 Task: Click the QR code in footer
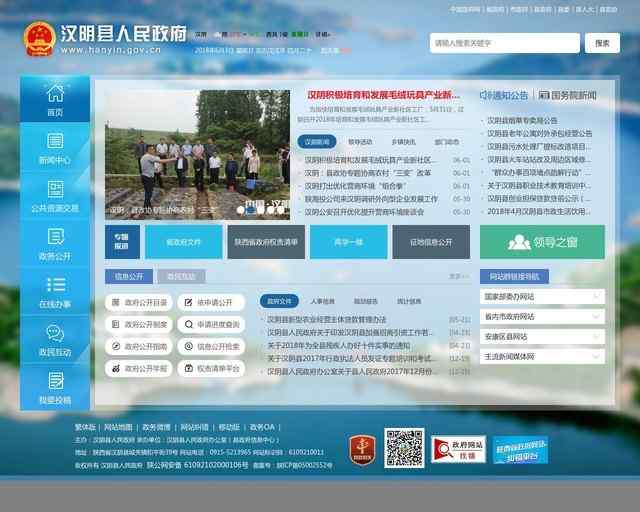point(404,448)
